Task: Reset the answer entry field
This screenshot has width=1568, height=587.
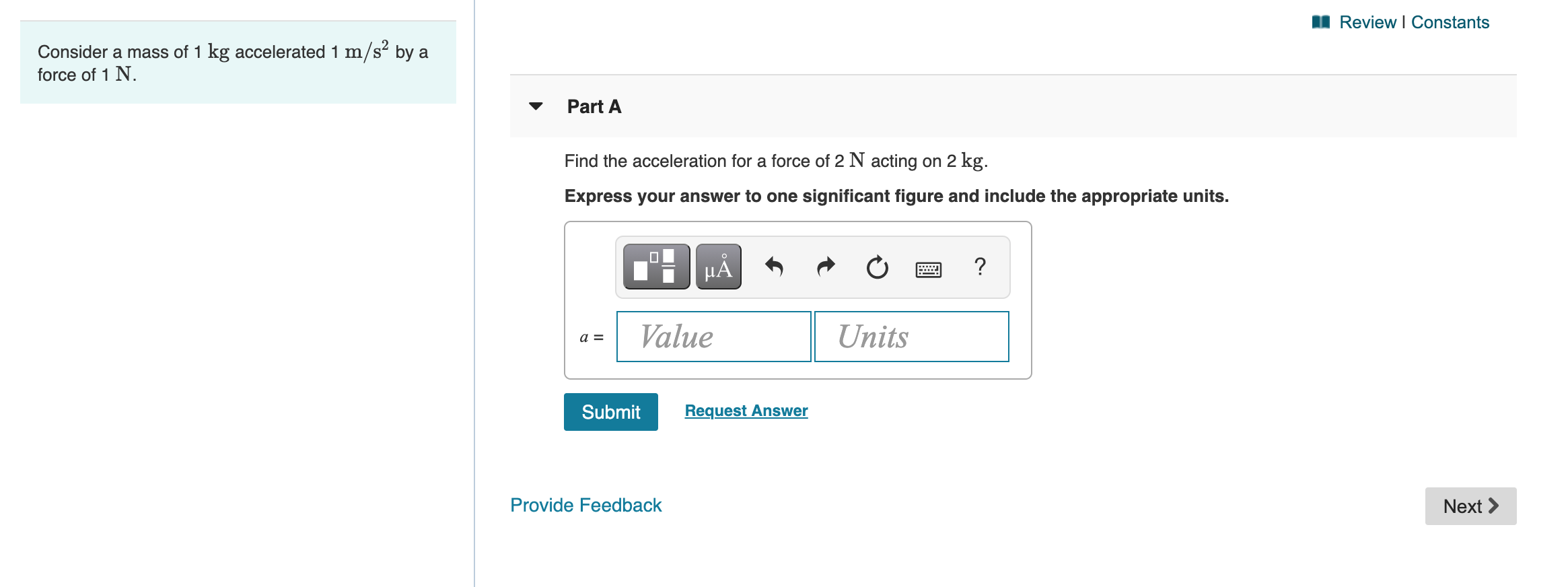Action: [x=876, y=267]
